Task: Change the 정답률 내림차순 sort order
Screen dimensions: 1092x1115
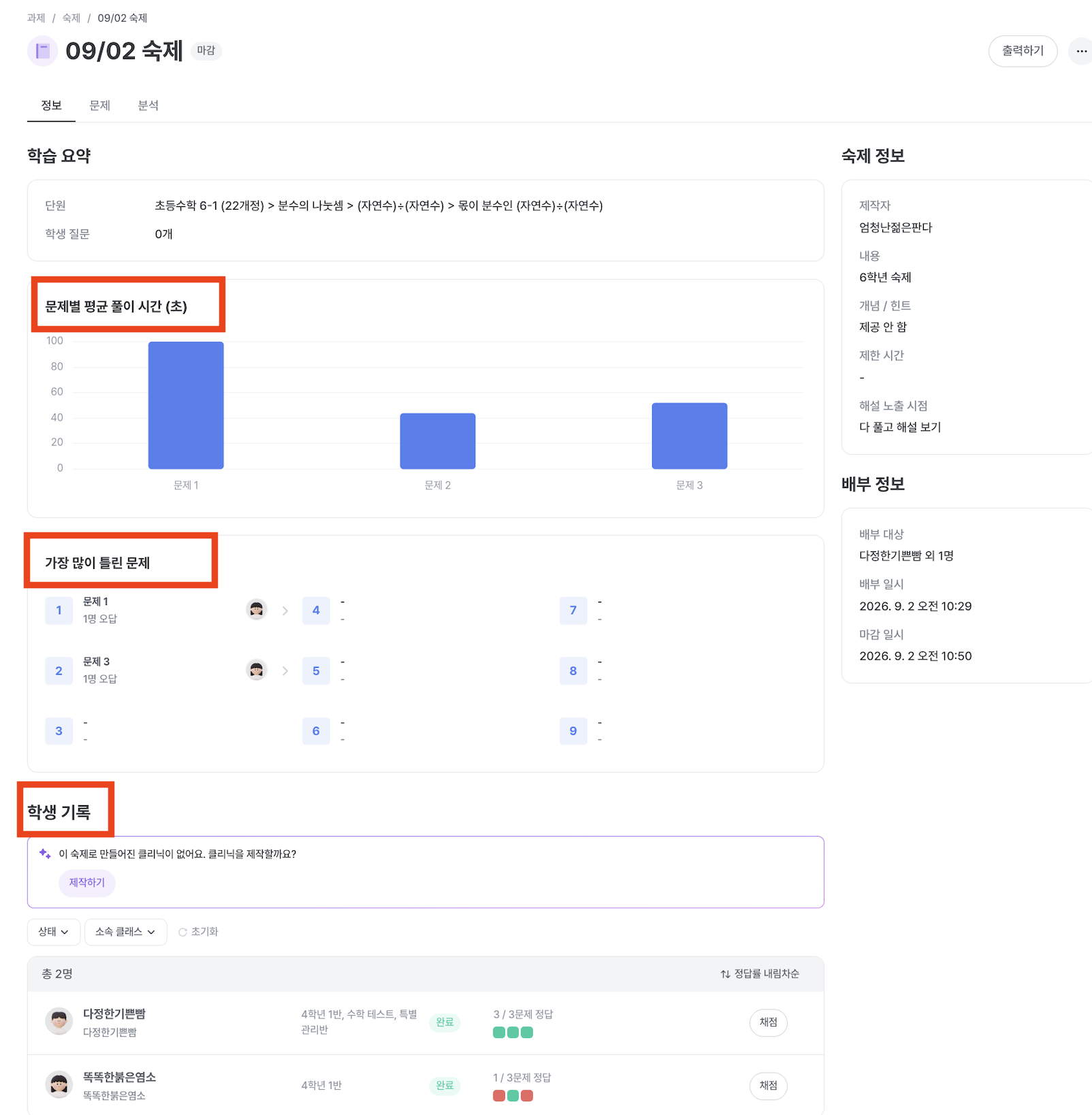Action: [x=760, y=974]
